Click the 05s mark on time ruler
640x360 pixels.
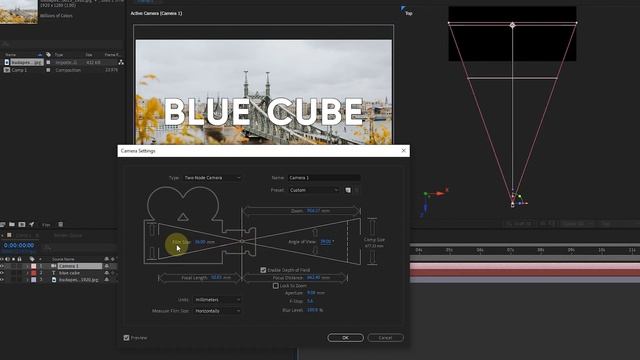click(449, 250)
